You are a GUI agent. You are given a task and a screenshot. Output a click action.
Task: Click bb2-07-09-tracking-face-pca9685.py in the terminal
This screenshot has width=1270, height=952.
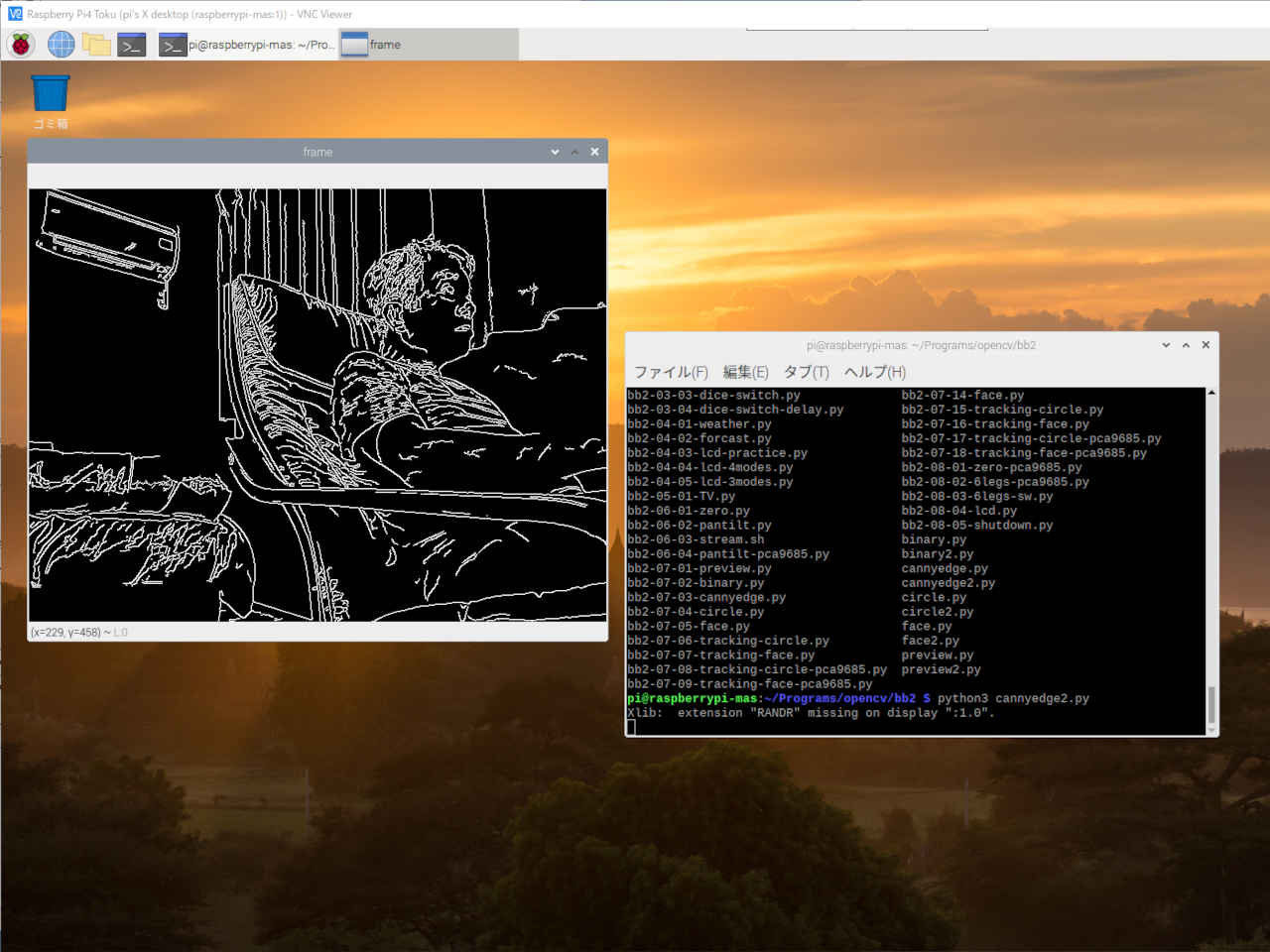(x=750, y=684)
